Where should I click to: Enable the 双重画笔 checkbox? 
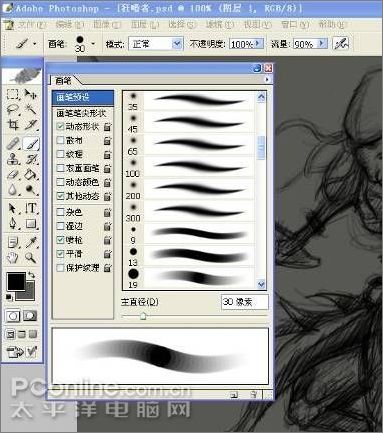point(60,168)
